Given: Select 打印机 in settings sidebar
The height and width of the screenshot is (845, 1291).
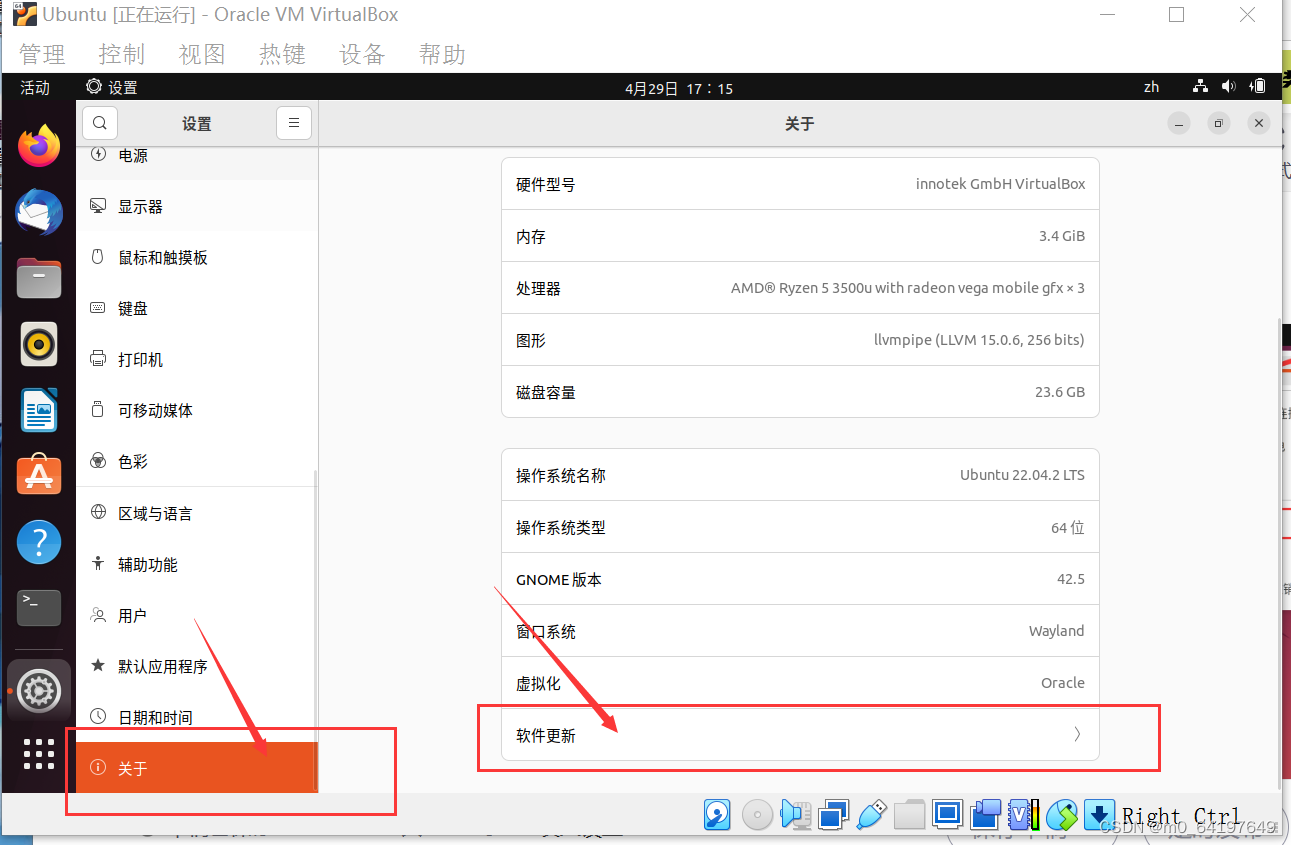Looking at the screenshot, I should (197, 359).
